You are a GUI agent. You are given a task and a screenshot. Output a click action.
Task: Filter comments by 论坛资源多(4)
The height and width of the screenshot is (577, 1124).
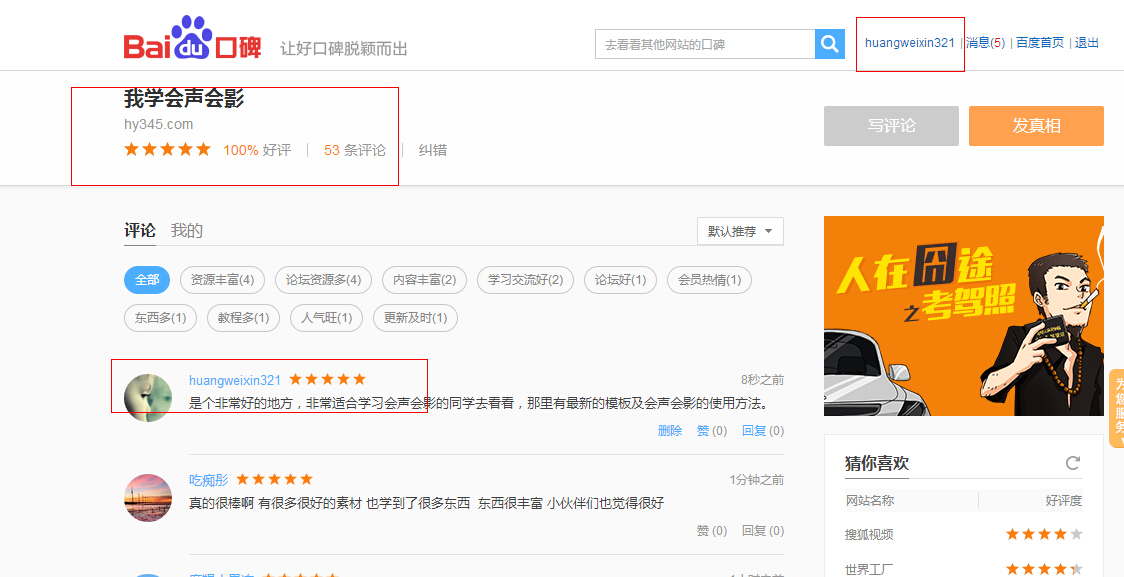pos(323,280)
